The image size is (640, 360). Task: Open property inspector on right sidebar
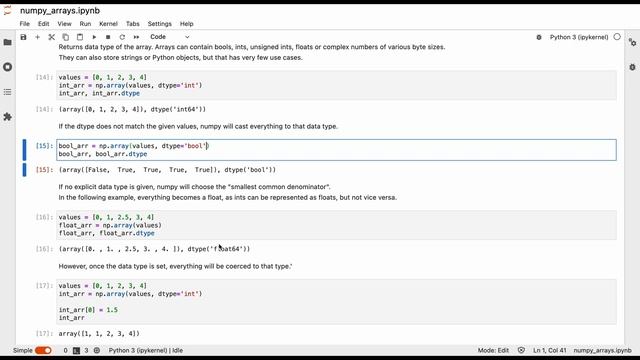[632, 42]
